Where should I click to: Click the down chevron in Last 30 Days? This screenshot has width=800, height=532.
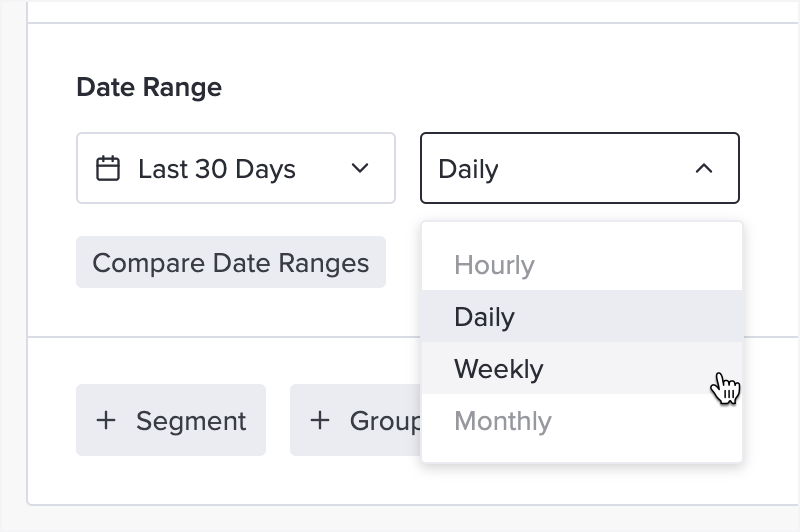click(x=360, y=168)
